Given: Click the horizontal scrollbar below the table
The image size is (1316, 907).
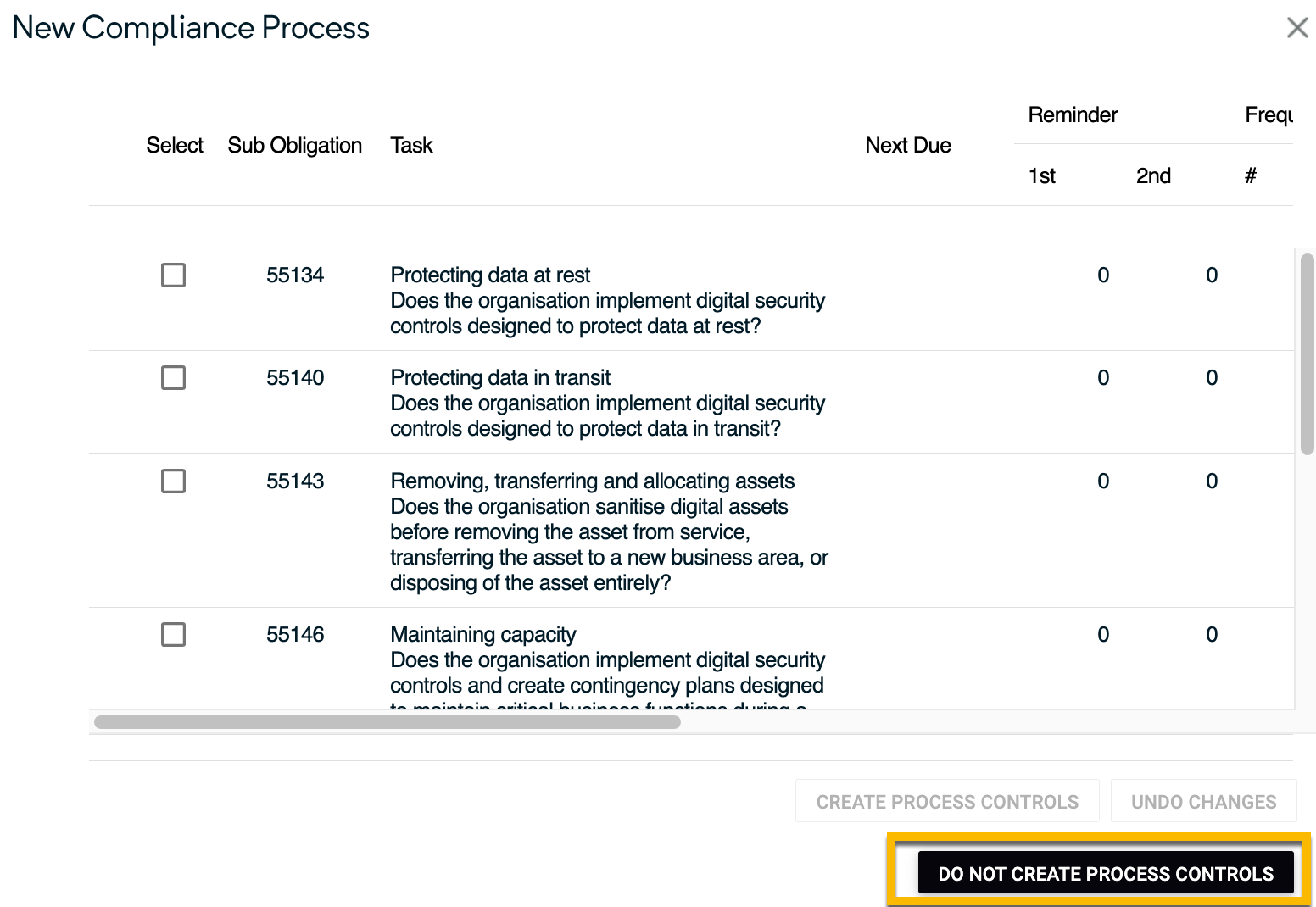Looking at the screenshot, I should 388,722.
